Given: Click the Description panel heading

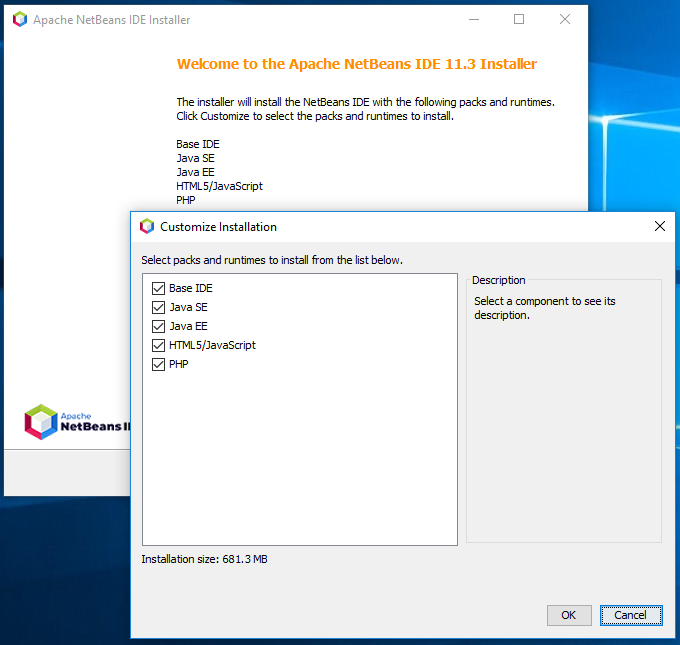Looking at the screenshot, I should coord(499,280).
